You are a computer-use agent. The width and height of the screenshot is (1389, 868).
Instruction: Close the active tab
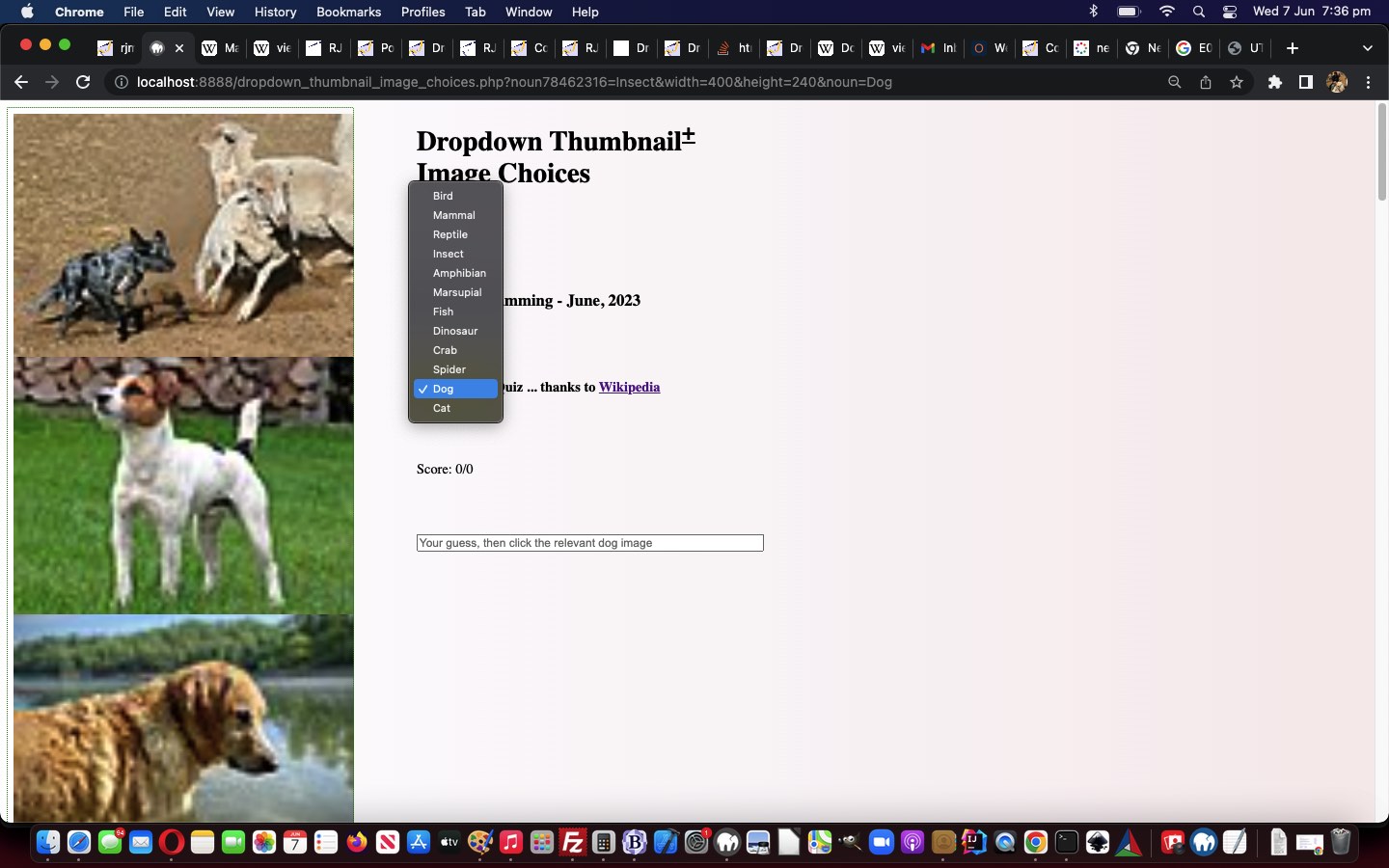[x=179, y=48]
